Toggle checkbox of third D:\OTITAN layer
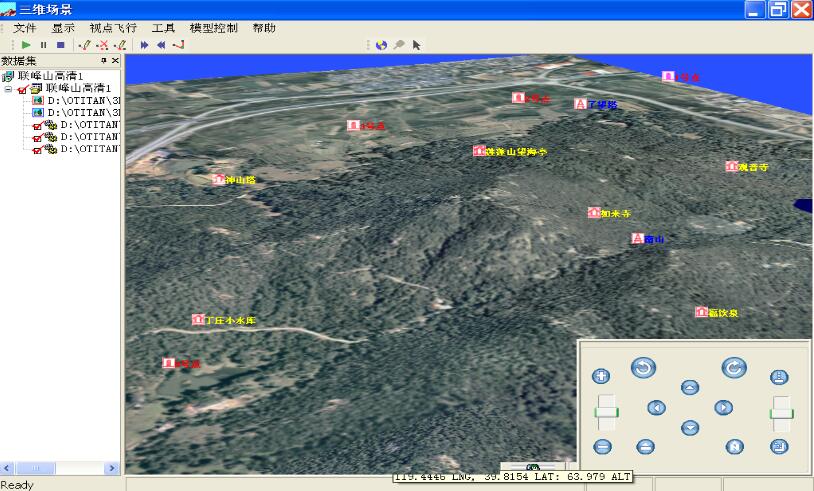This screenshot has height=491, width=814. pos(37,125)
